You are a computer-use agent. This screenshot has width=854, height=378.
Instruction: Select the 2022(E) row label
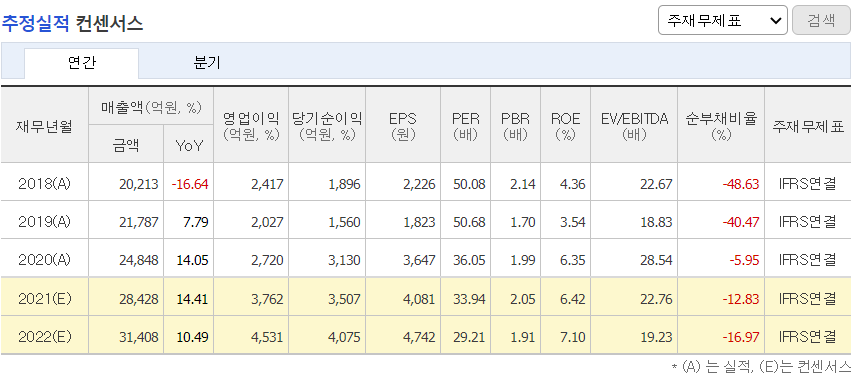pos(45,337)
